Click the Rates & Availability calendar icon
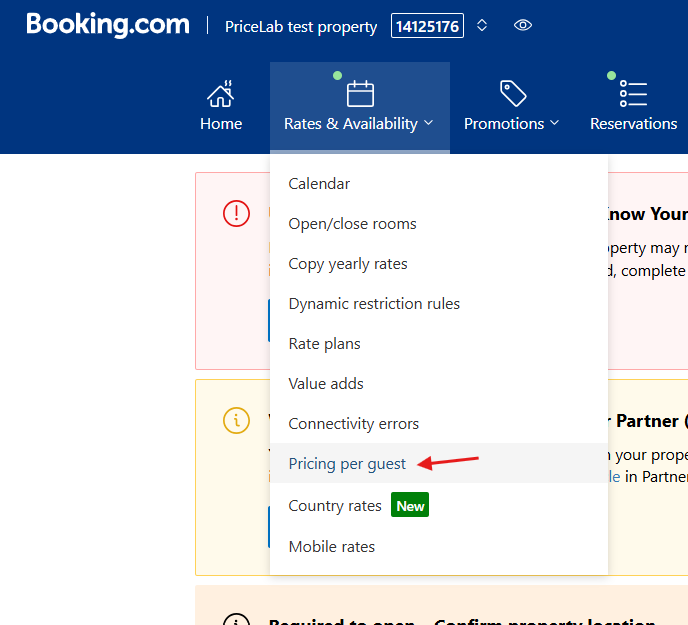 pos(360,93)
